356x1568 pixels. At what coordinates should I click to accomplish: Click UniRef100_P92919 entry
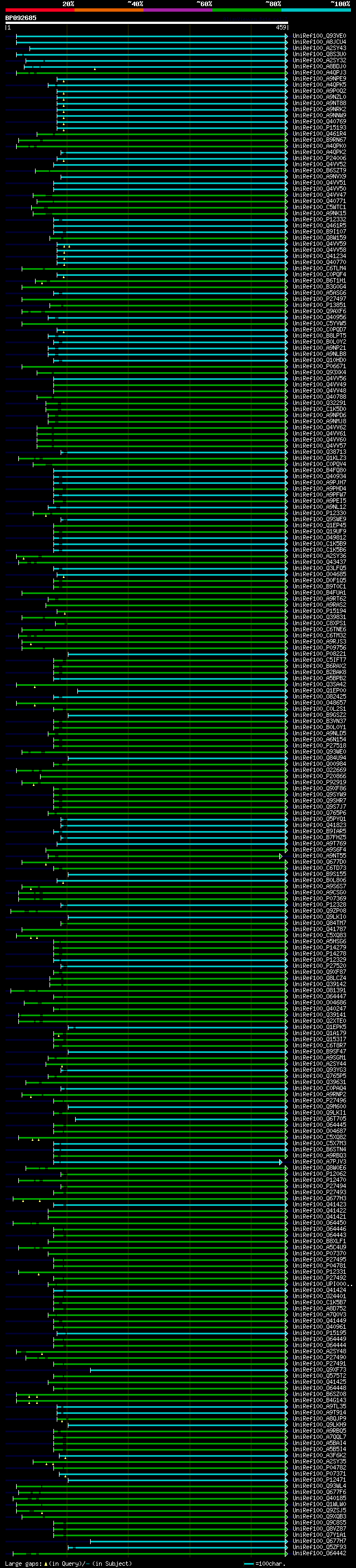point(319,782)
